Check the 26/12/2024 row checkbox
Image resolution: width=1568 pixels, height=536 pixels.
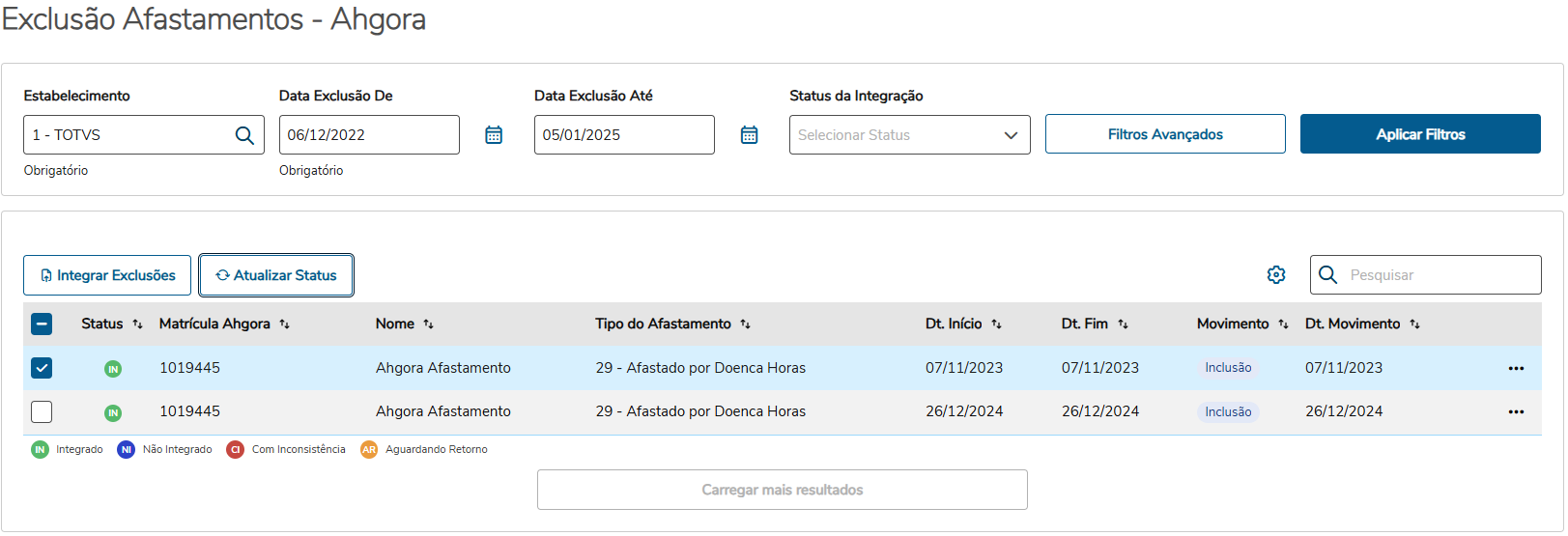tap(42, 411)
